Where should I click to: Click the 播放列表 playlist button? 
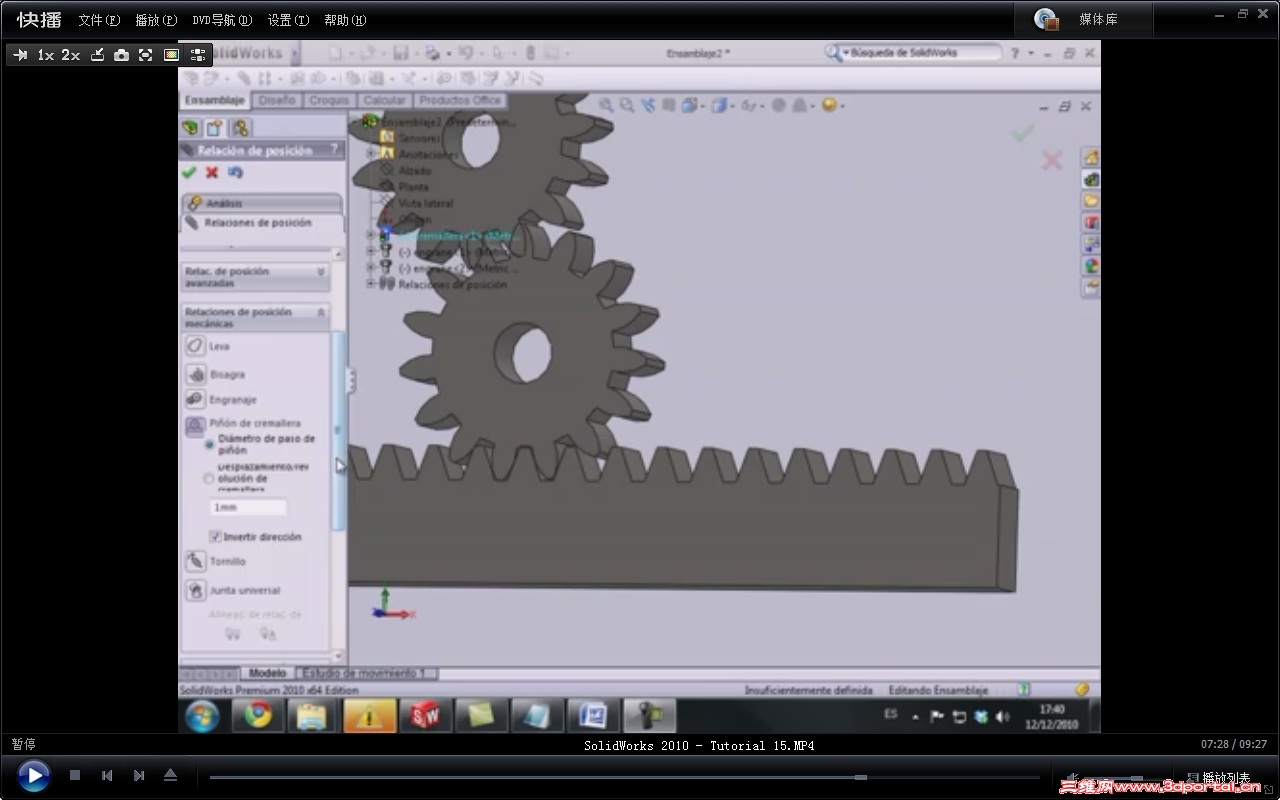pos(1217,777)
